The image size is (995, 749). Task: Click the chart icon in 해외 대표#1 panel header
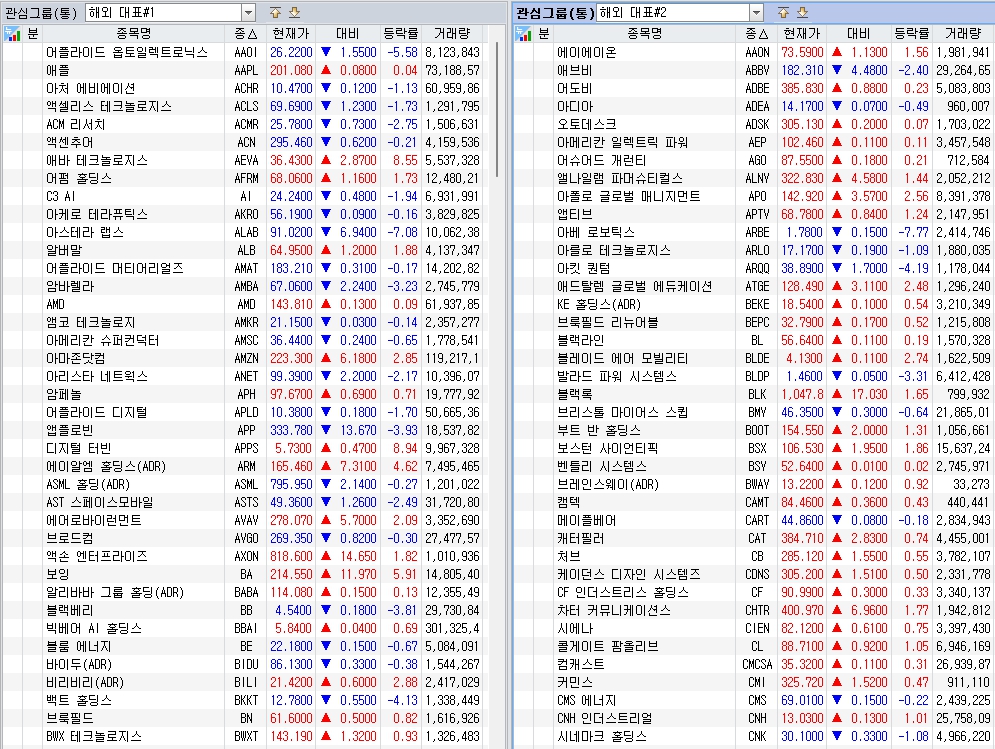(x=12, y=34)
